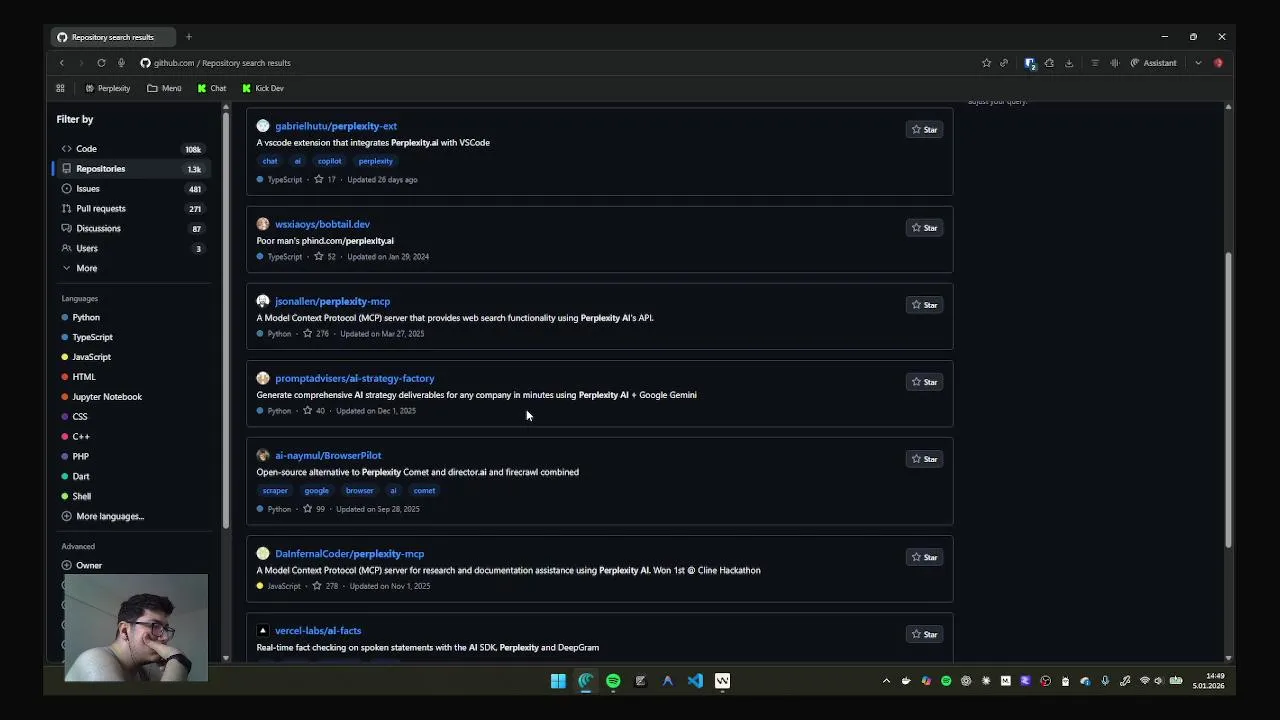Click the 'google' topic tag

(316, 491)
